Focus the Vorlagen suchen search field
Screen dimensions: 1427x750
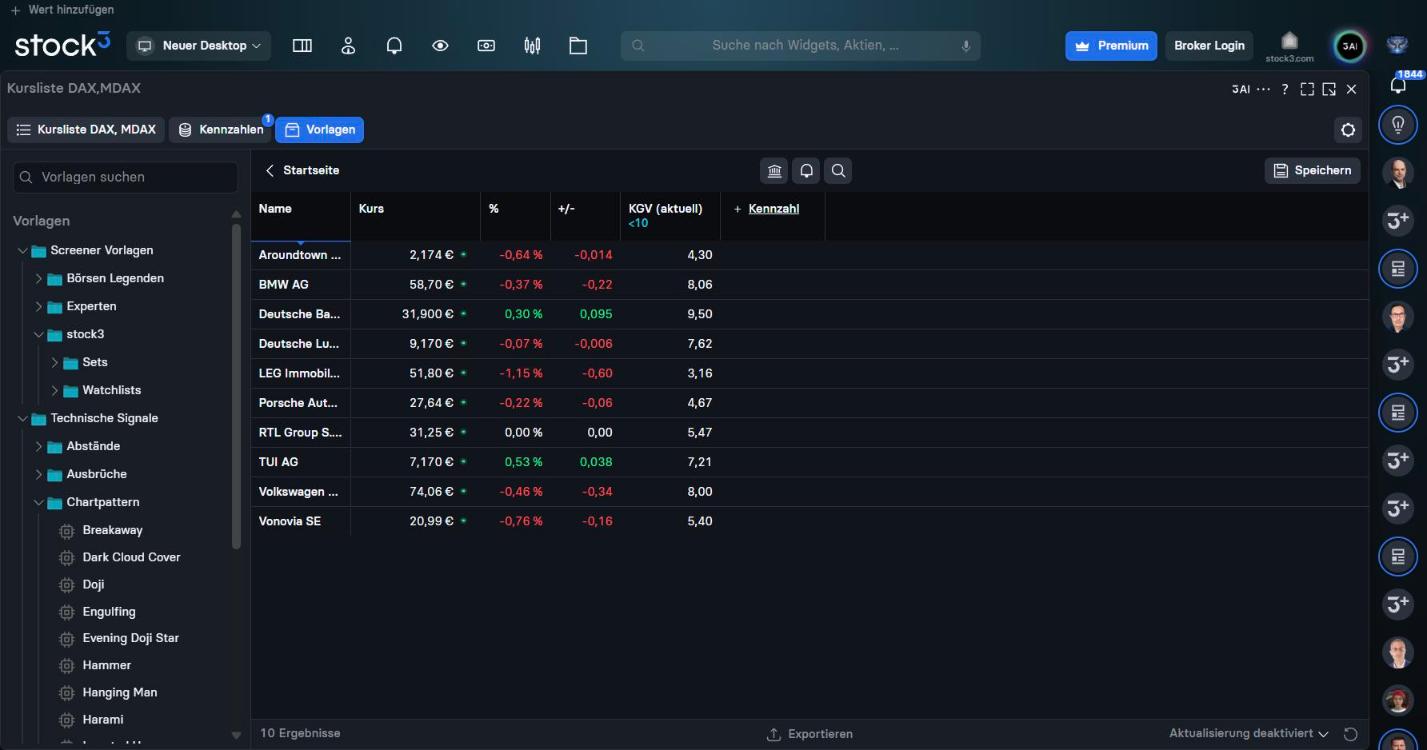[126, 177]
